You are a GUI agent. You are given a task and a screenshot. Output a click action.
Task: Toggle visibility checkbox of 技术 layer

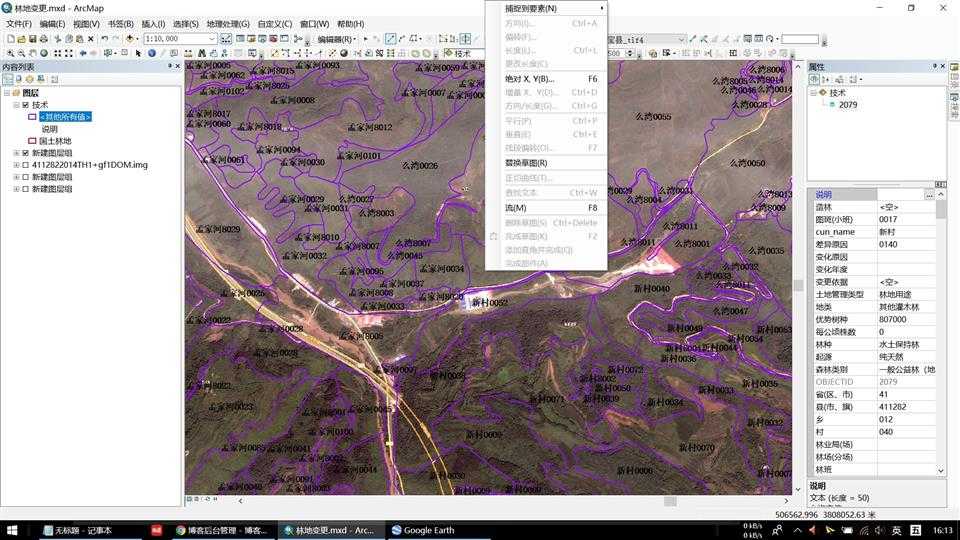(x=26, y=105)
